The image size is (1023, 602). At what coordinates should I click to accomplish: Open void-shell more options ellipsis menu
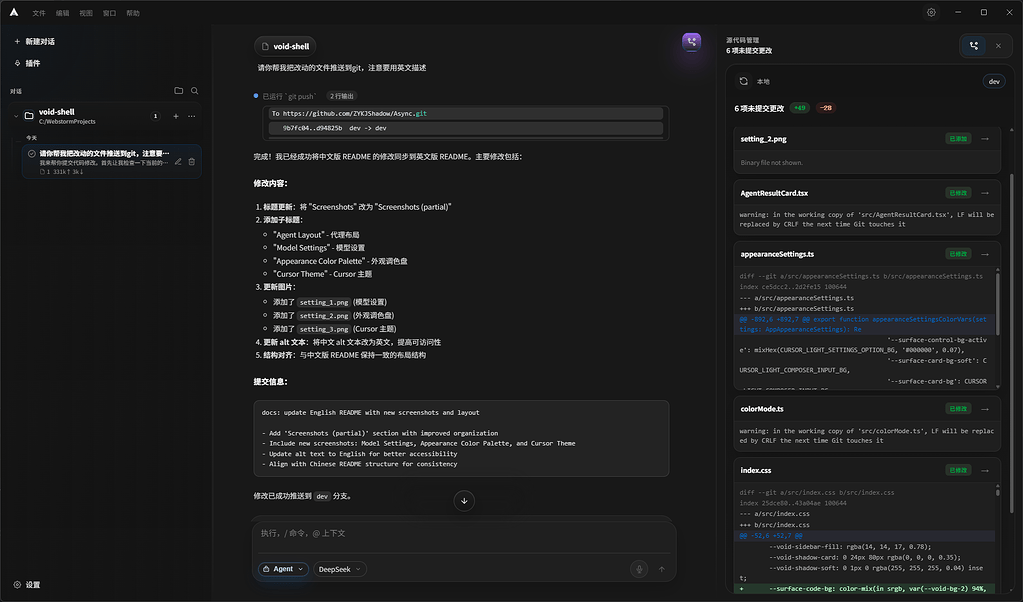click(x=192, y=116)
